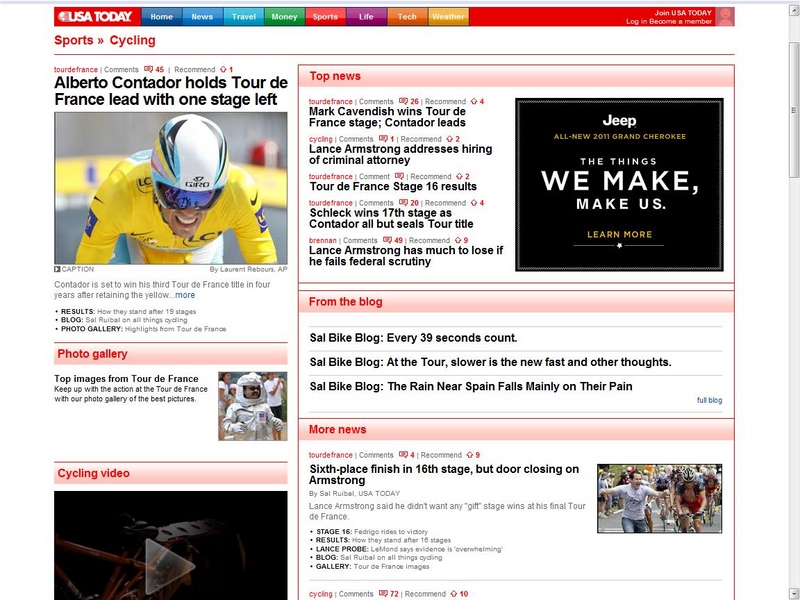This screenshot has width=800, height=600.
Task: Click recommend icon for Armstrong criminal attorney story
Action: click(449, 139)
